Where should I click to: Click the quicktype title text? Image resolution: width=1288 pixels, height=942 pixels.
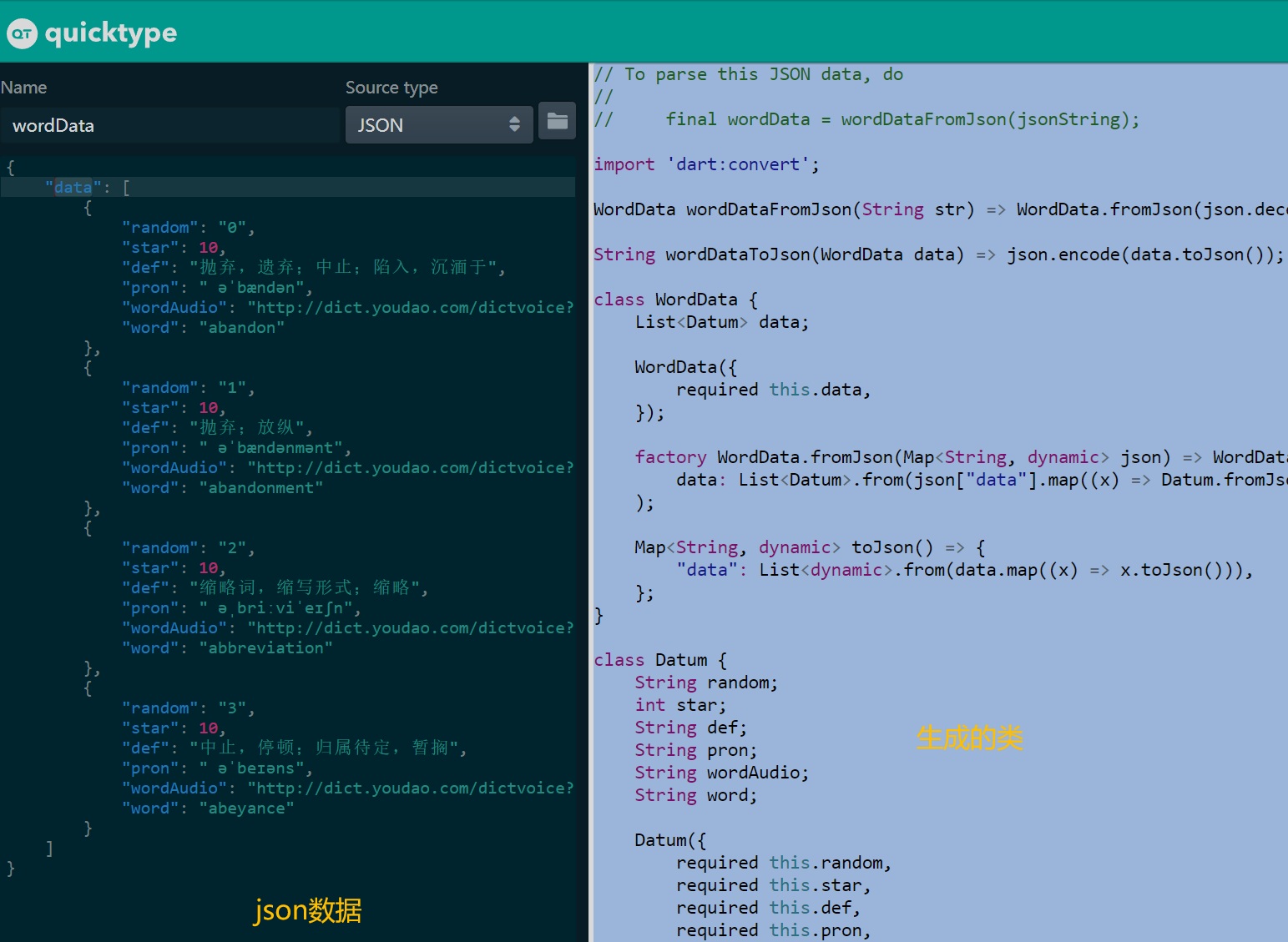(x=111, y=33)
